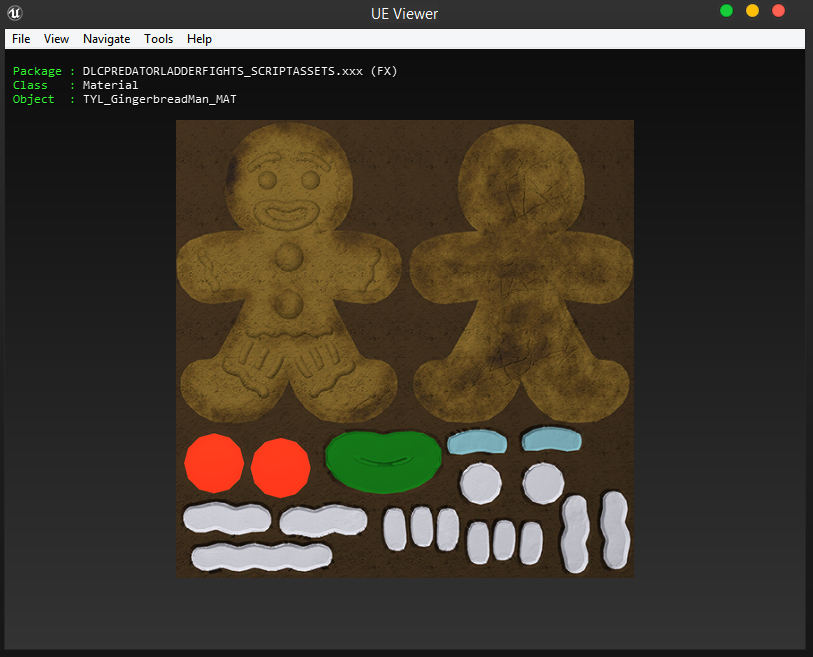Click the UE Viewer window title text

click(404, 13)
